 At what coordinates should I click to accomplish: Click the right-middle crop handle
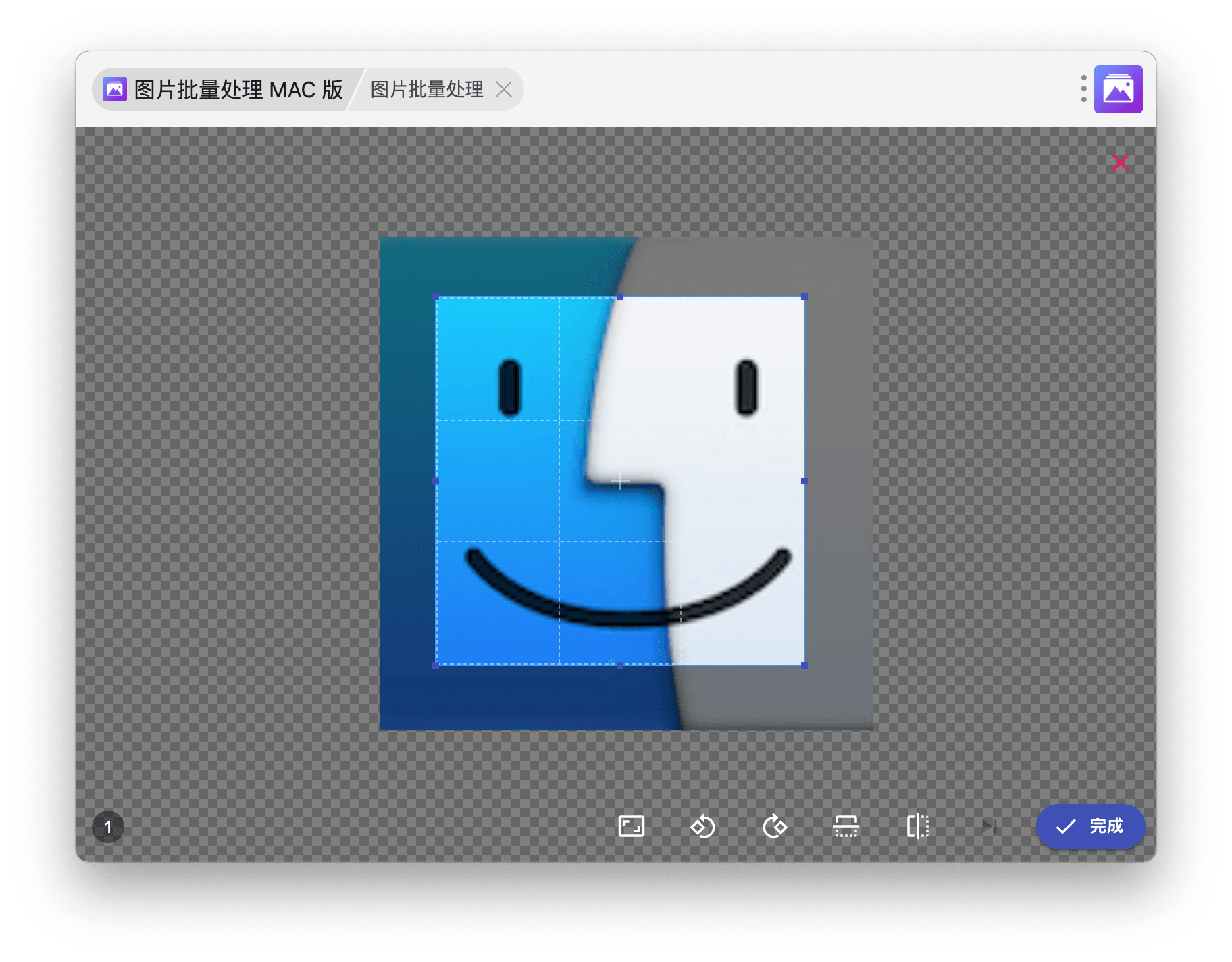click(x=804, y=481)
